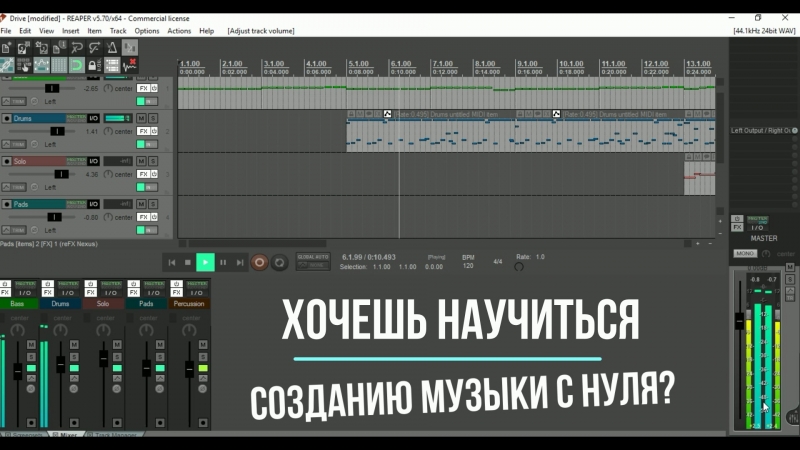Screen dimensions: 800x450
Task: Open the Drums track TRIM automation mode
Action: pos(14,144)
